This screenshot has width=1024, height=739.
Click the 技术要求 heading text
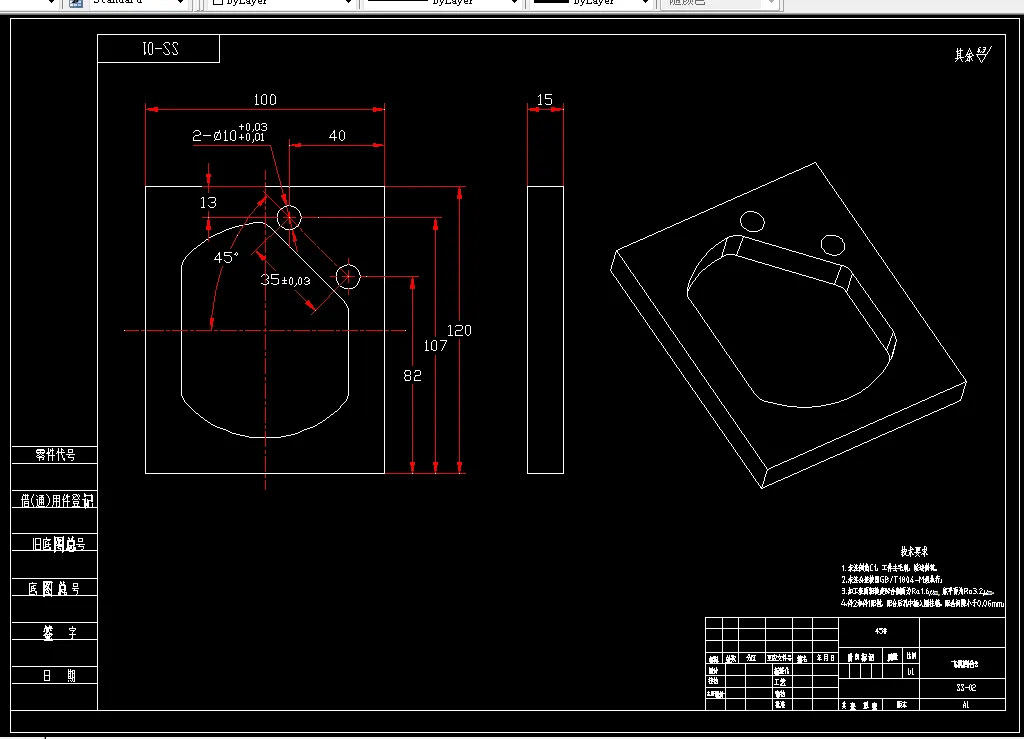914,552
